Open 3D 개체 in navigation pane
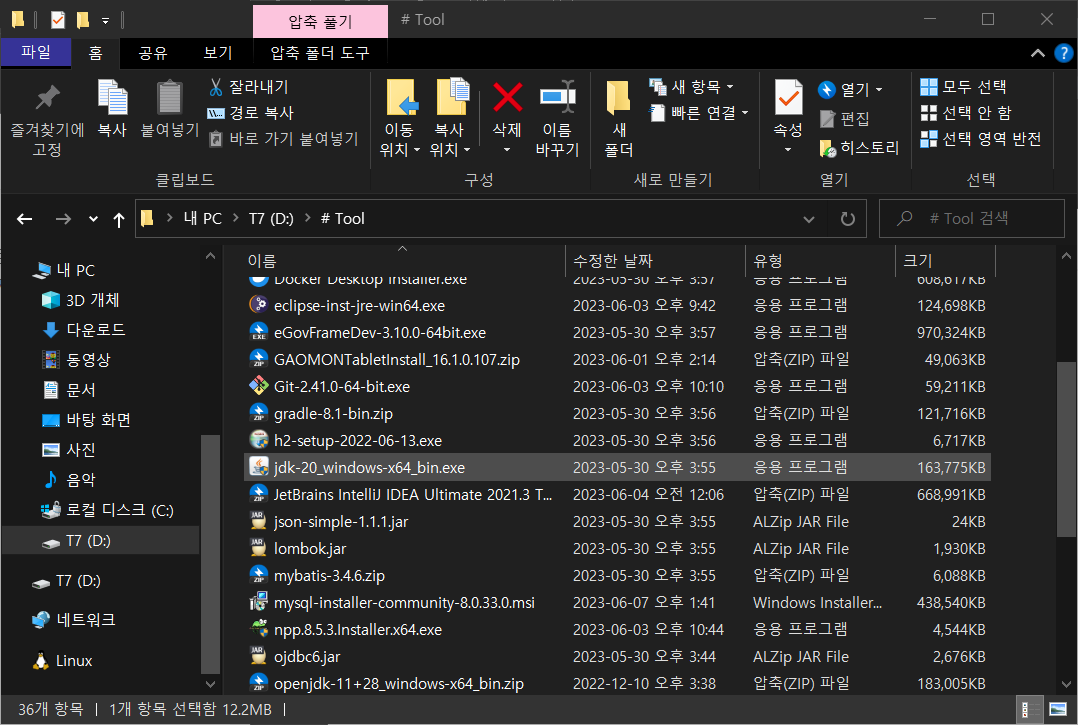Viewport: 1078px width, 725px height. coord(80,300)
